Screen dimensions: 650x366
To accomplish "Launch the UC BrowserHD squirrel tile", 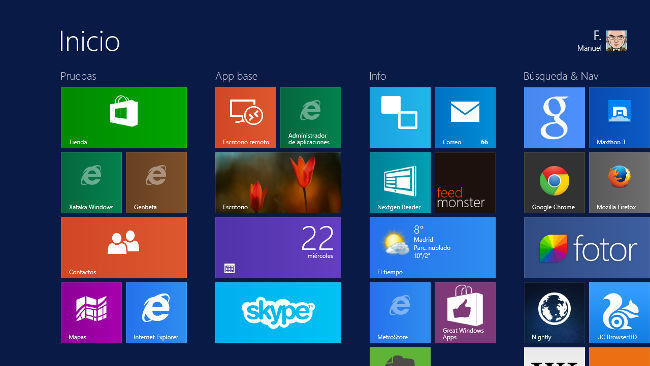I will (x=619, y=313).
